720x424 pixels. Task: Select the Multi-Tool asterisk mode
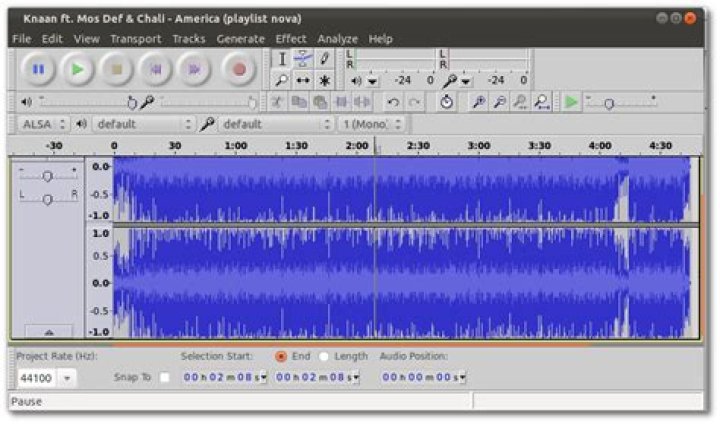[324, 80]
